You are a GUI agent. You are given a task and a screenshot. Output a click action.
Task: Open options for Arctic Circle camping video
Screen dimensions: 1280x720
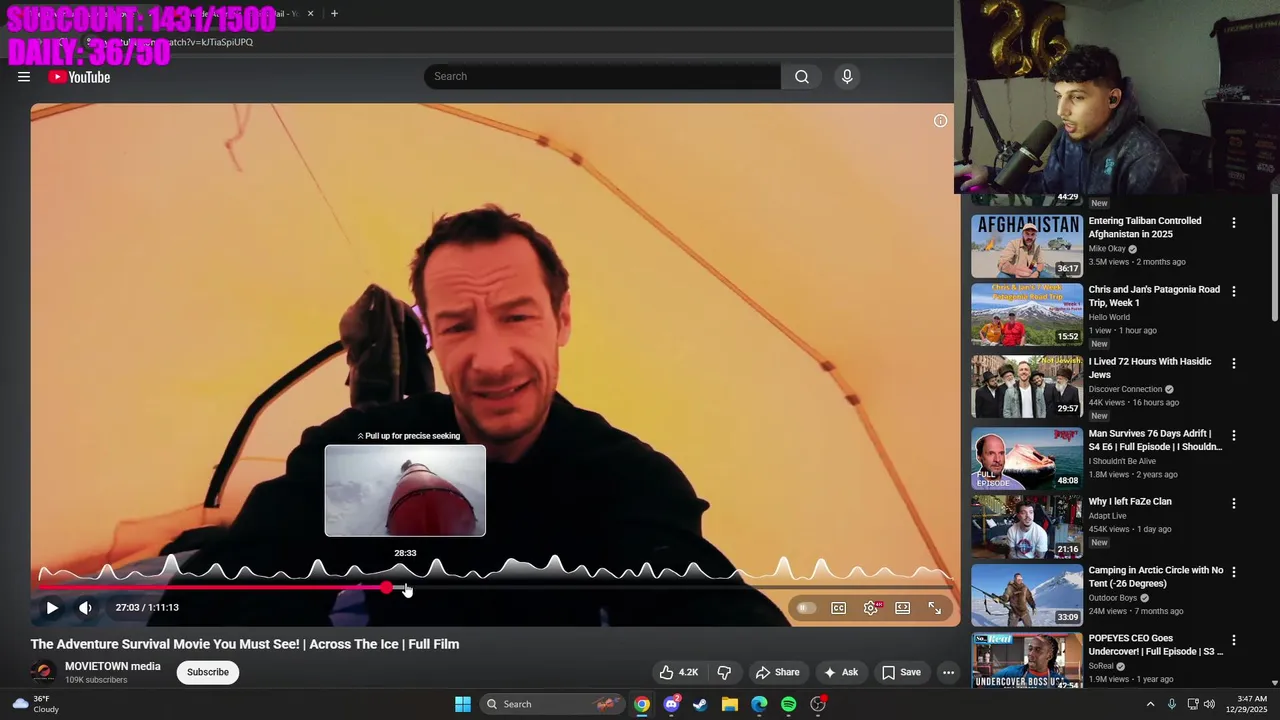(x=1233, y=572)
